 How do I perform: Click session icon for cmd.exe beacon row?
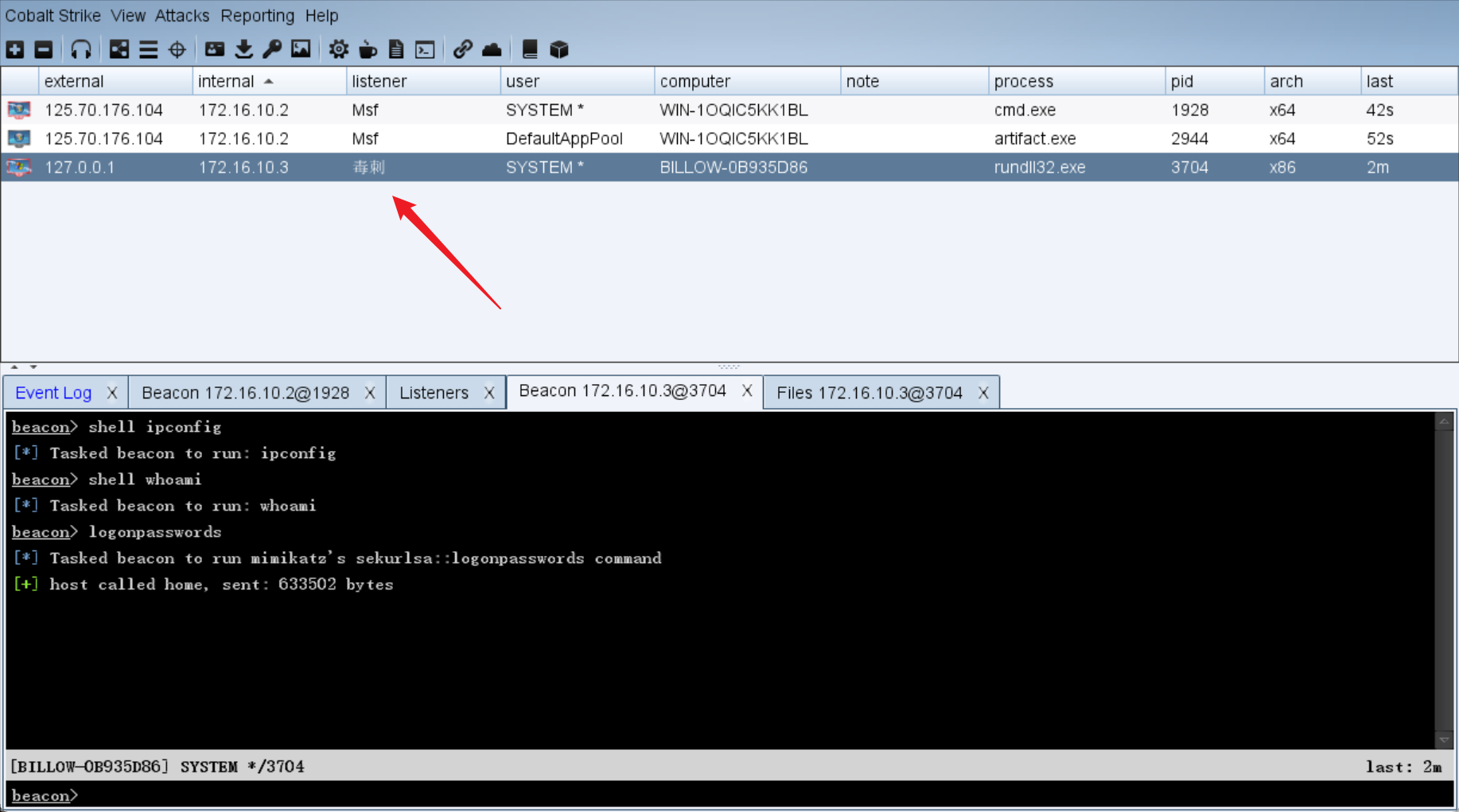pyautogui.click(x=19, y=110)
